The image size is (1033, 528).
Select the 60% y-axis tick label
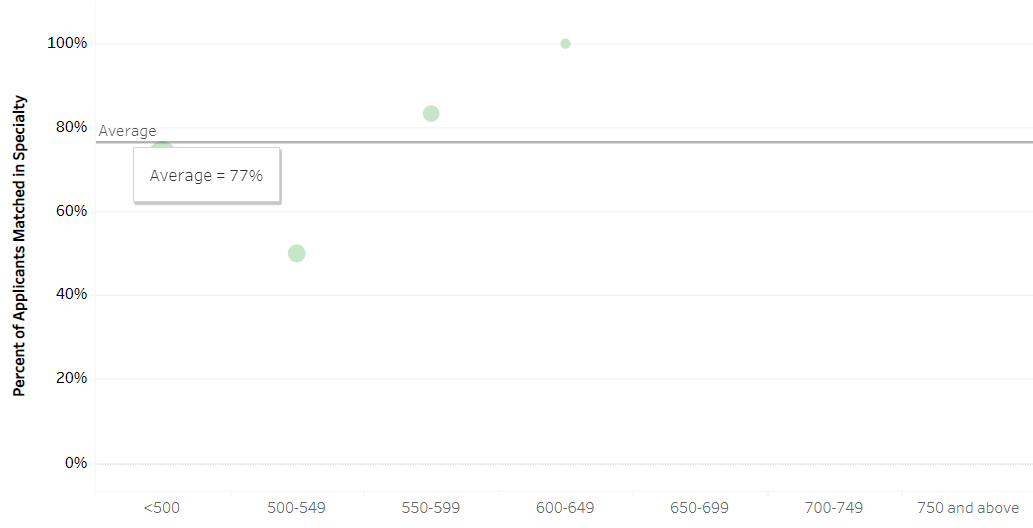tap(71, 211)
